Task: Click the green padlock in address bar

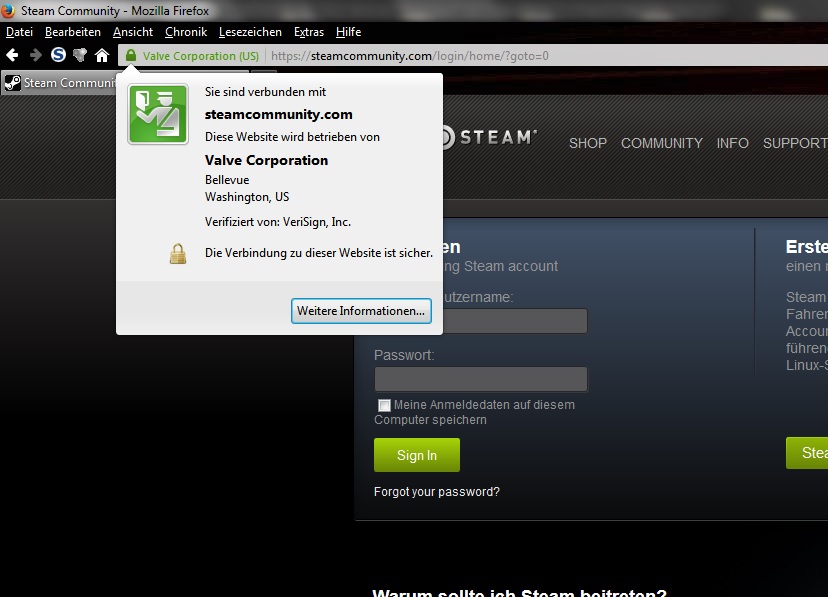Action: 131,55
